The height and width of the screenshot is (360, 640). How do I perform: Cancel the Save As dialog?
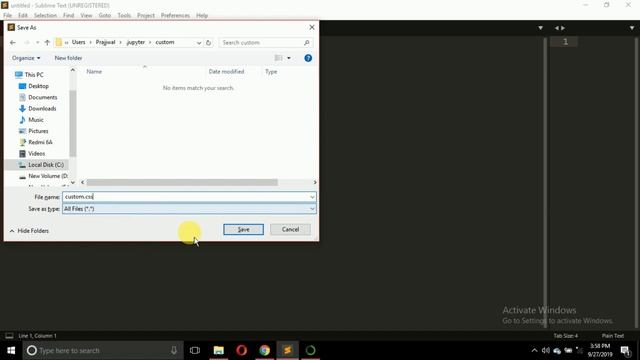point(290,229)
